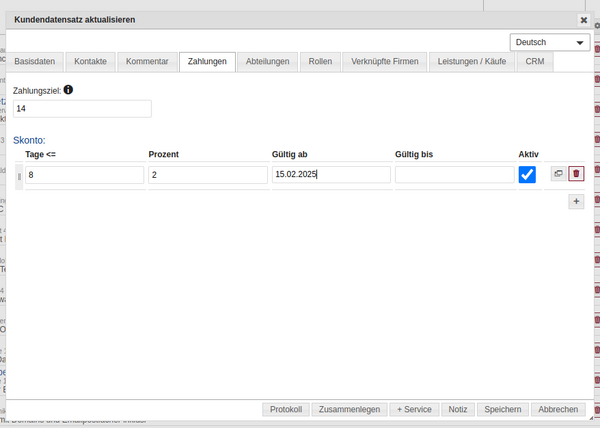This screenshot has height=428, width=600.
Task: Focus the Gültig bis date field
Action: pos(454,175)
